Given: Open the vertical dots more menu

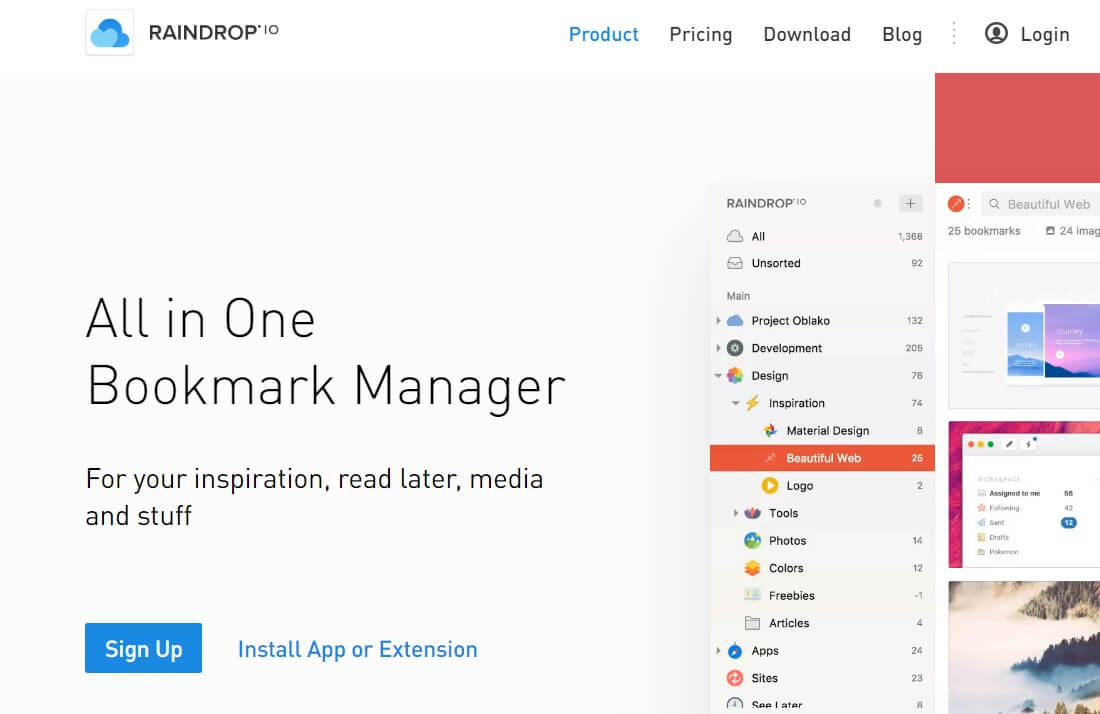Looking at the screenshot, I should (x=953, y=33).
